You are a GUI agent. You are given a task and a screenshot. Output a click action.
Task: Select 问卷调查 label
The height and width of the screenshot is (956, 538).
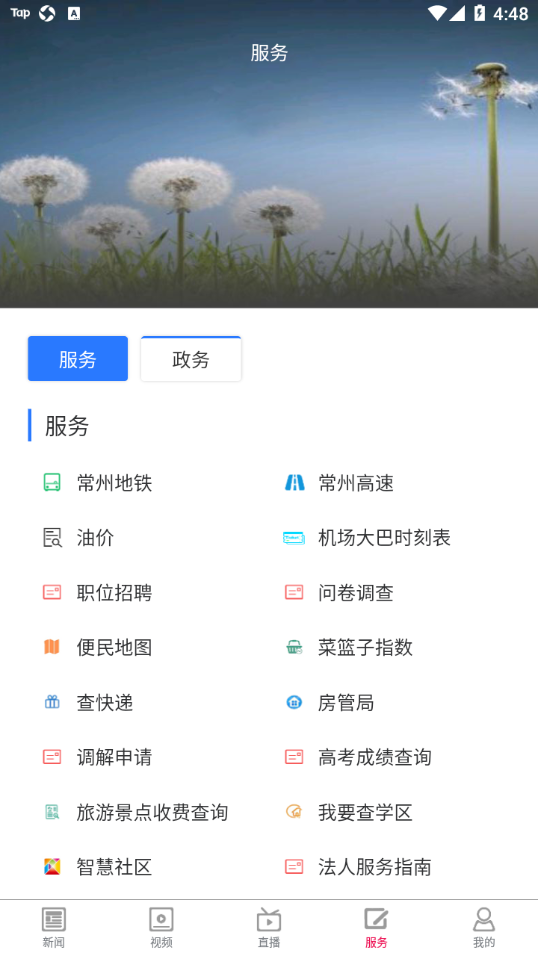tap(356, 592)
